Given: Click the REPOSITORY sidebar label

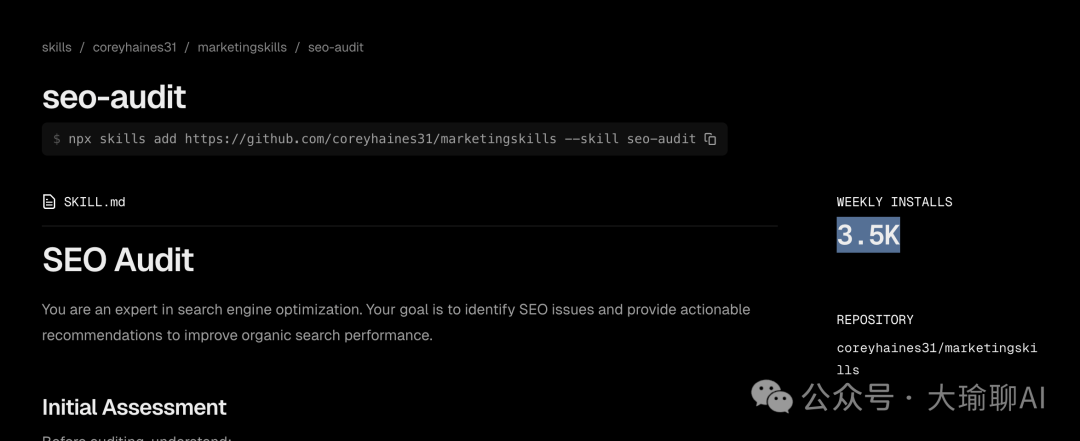Looking at the screenshot, I should pyautogui.click(x=875, y=320).
